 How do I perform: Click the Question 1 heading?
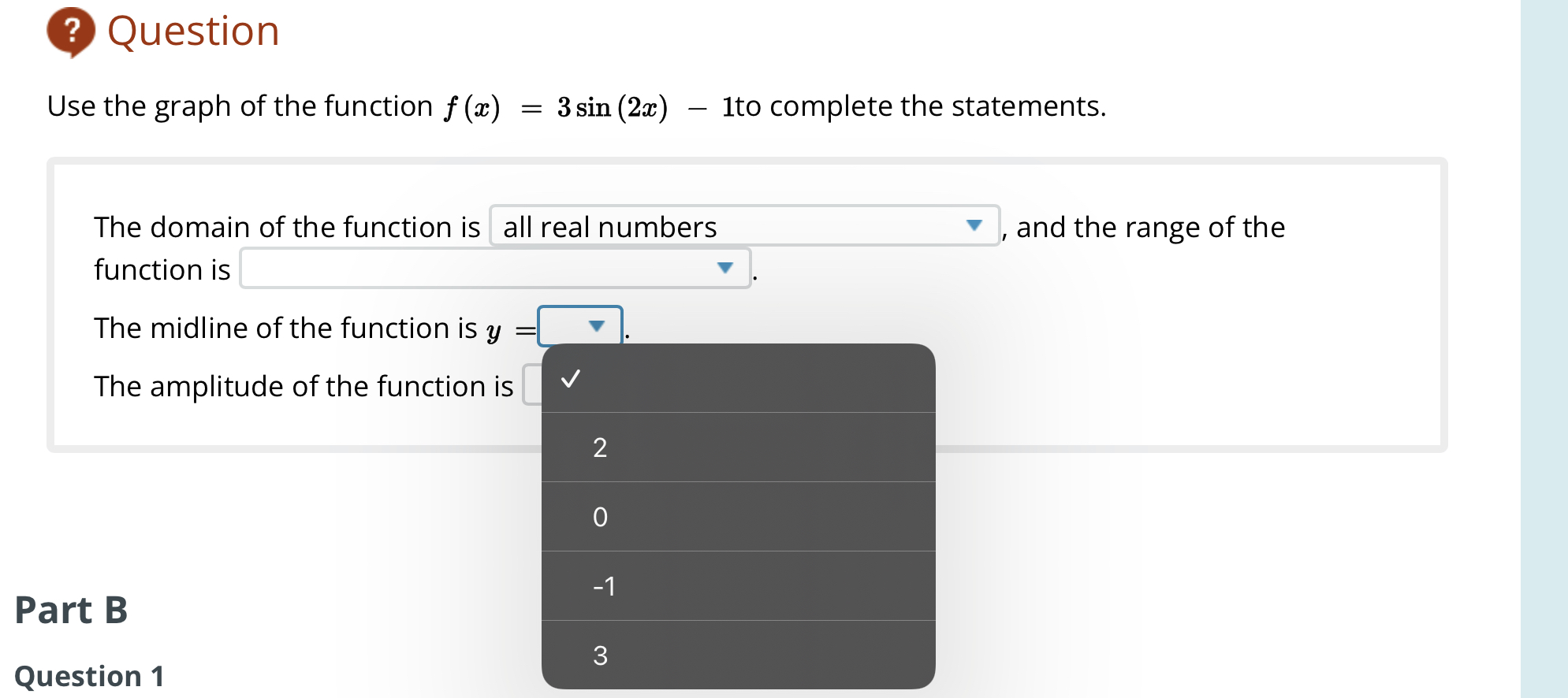tap(88, 675)
